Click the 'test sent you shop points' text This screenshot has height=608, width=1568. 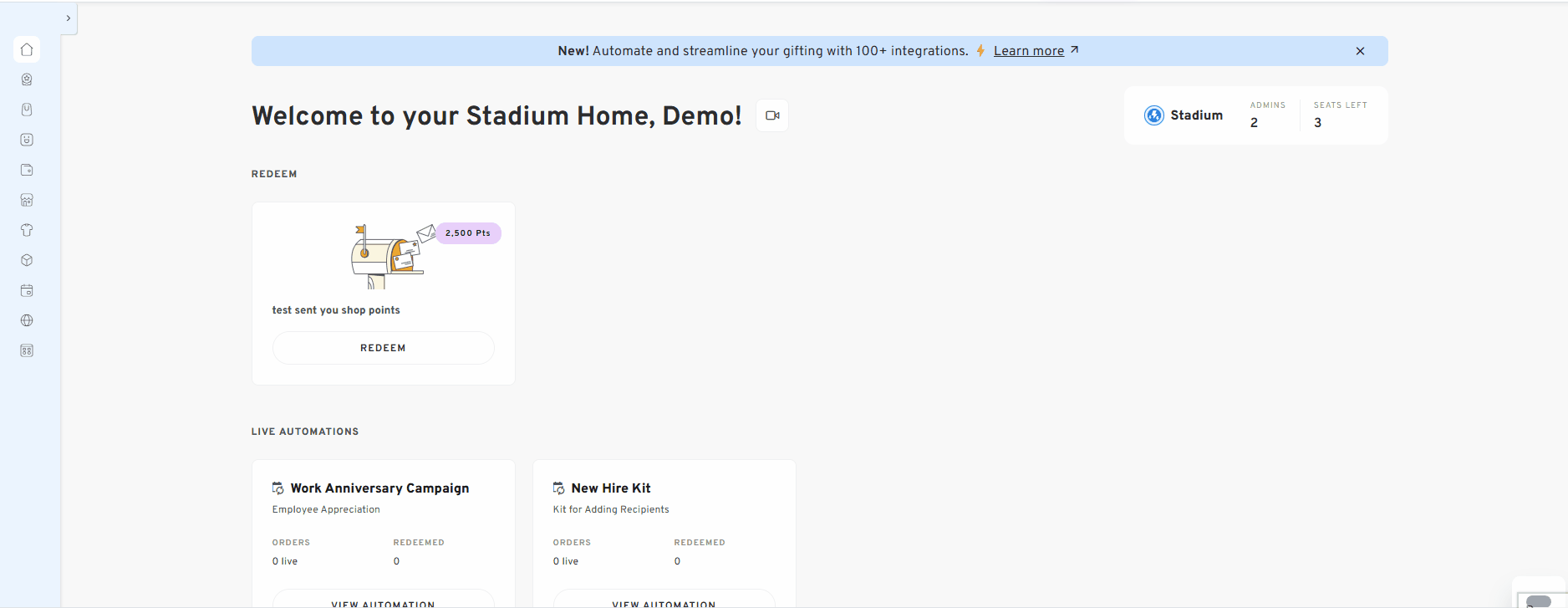coord(336,310)
